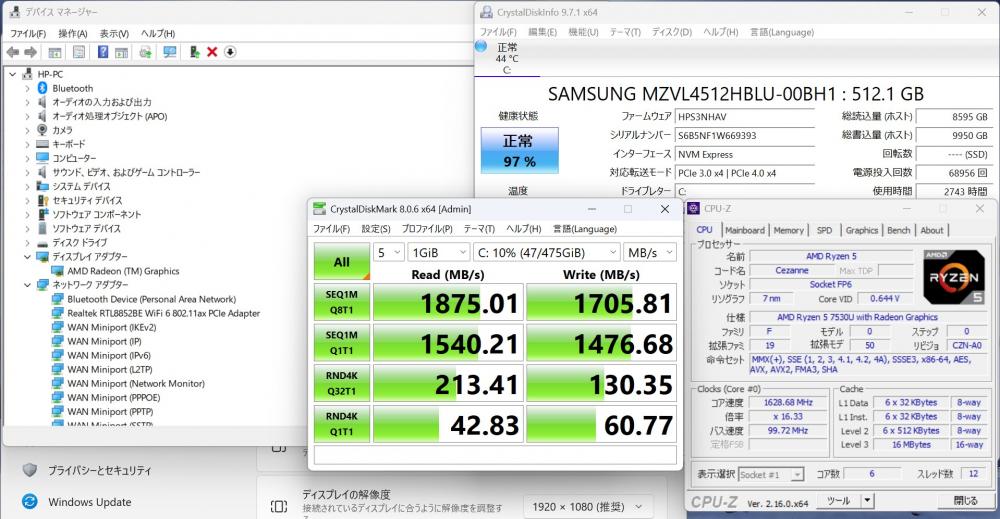Collapse the ネットワーク アダプター node
This screenshot has width=1000, height=519.
point(27,285)
